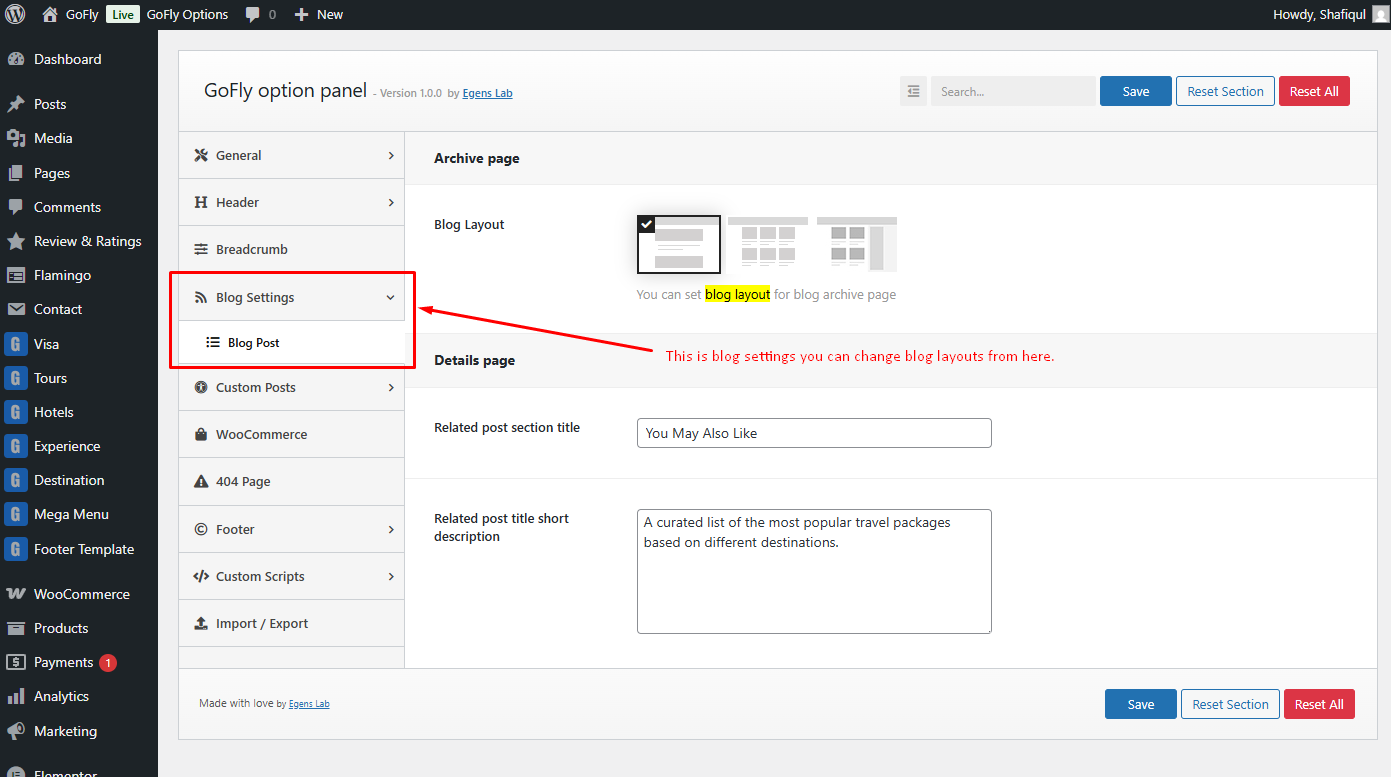Click the GoFly home icon in admin bar
This screenshot has height=777, width=1391.
pyautogui.click(x=50, y=14)
